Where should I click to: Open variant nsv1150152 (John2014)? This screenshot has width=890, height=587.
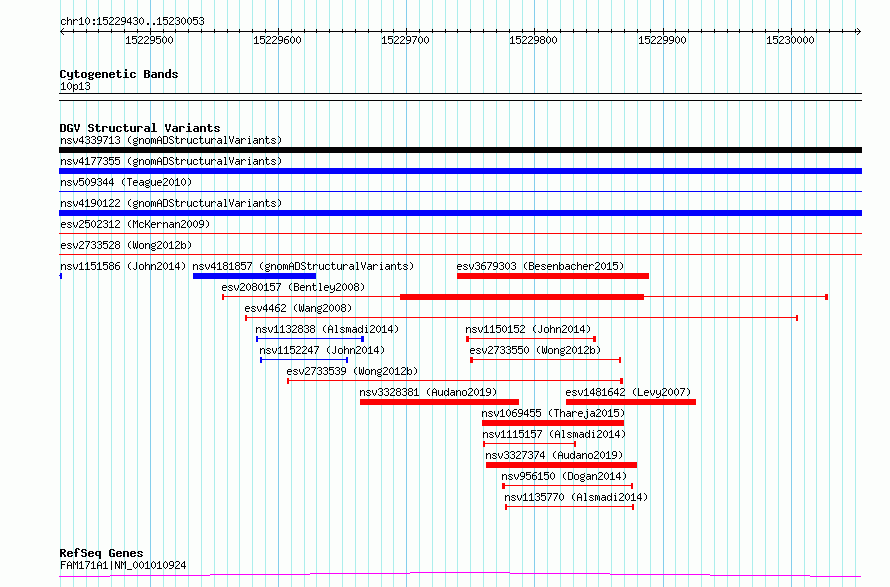[x=528, y=329]
